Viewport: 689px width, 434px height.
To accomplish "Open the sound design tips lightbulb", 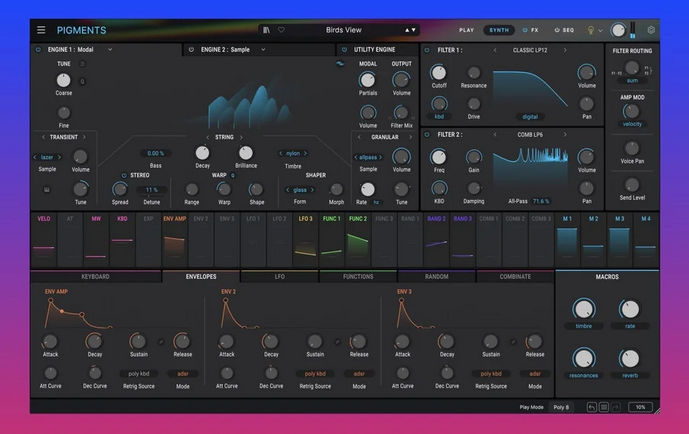I will click(591, 30).
